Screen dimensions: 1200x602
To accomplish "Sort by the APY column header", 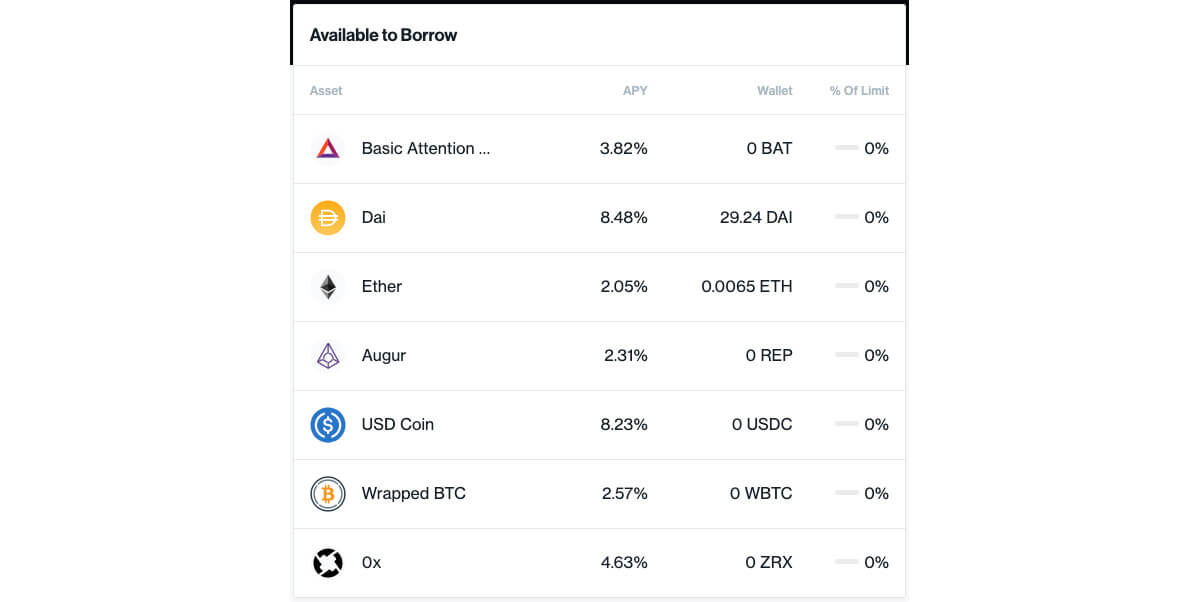I will click(635, 91).
